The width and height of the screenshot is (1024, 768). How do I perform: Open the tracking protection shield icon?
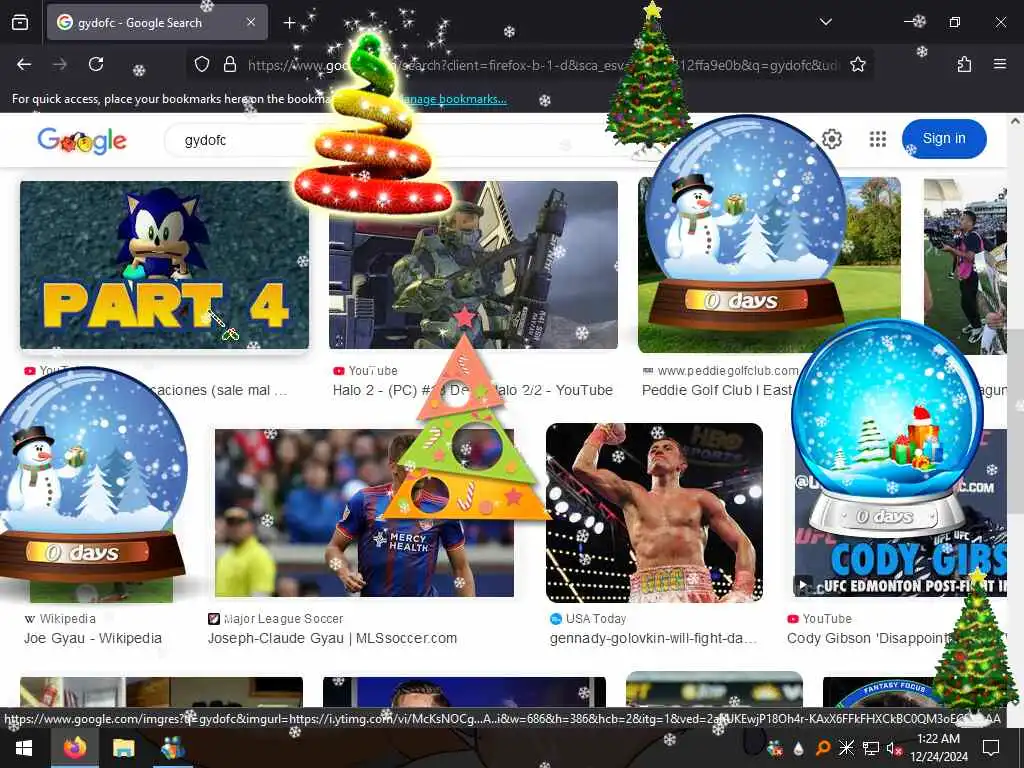[x=202, y=64]
